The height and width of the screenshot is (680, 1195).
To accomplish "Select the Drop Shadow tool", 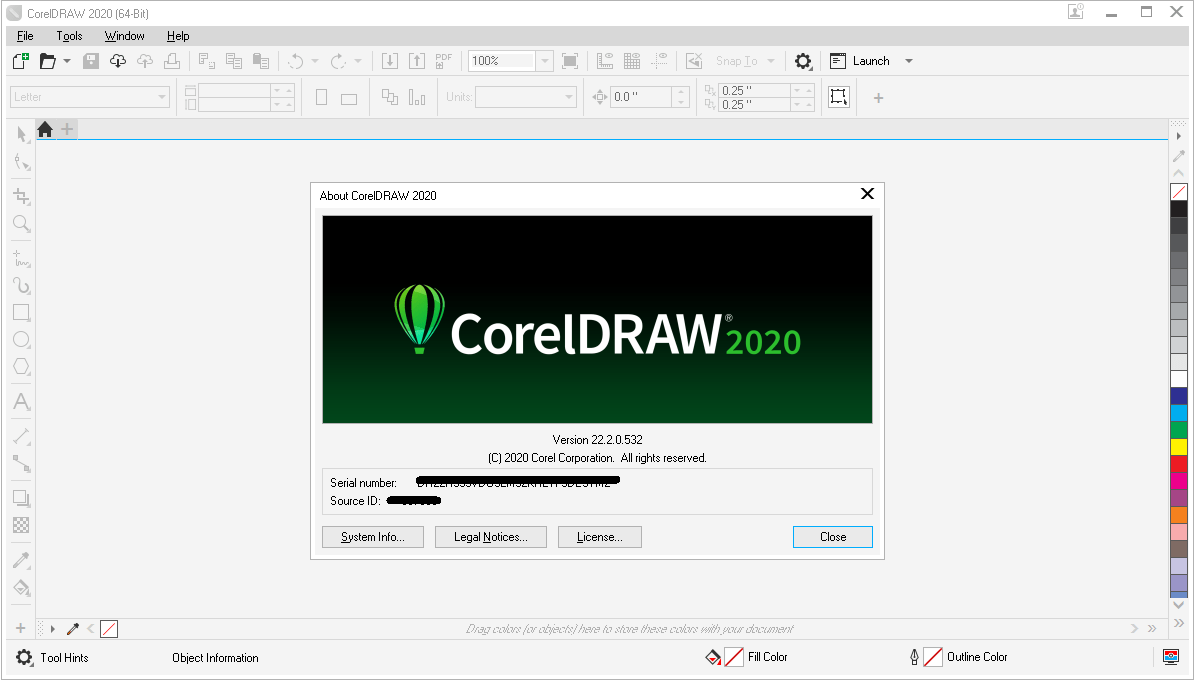I will point(21,499).
